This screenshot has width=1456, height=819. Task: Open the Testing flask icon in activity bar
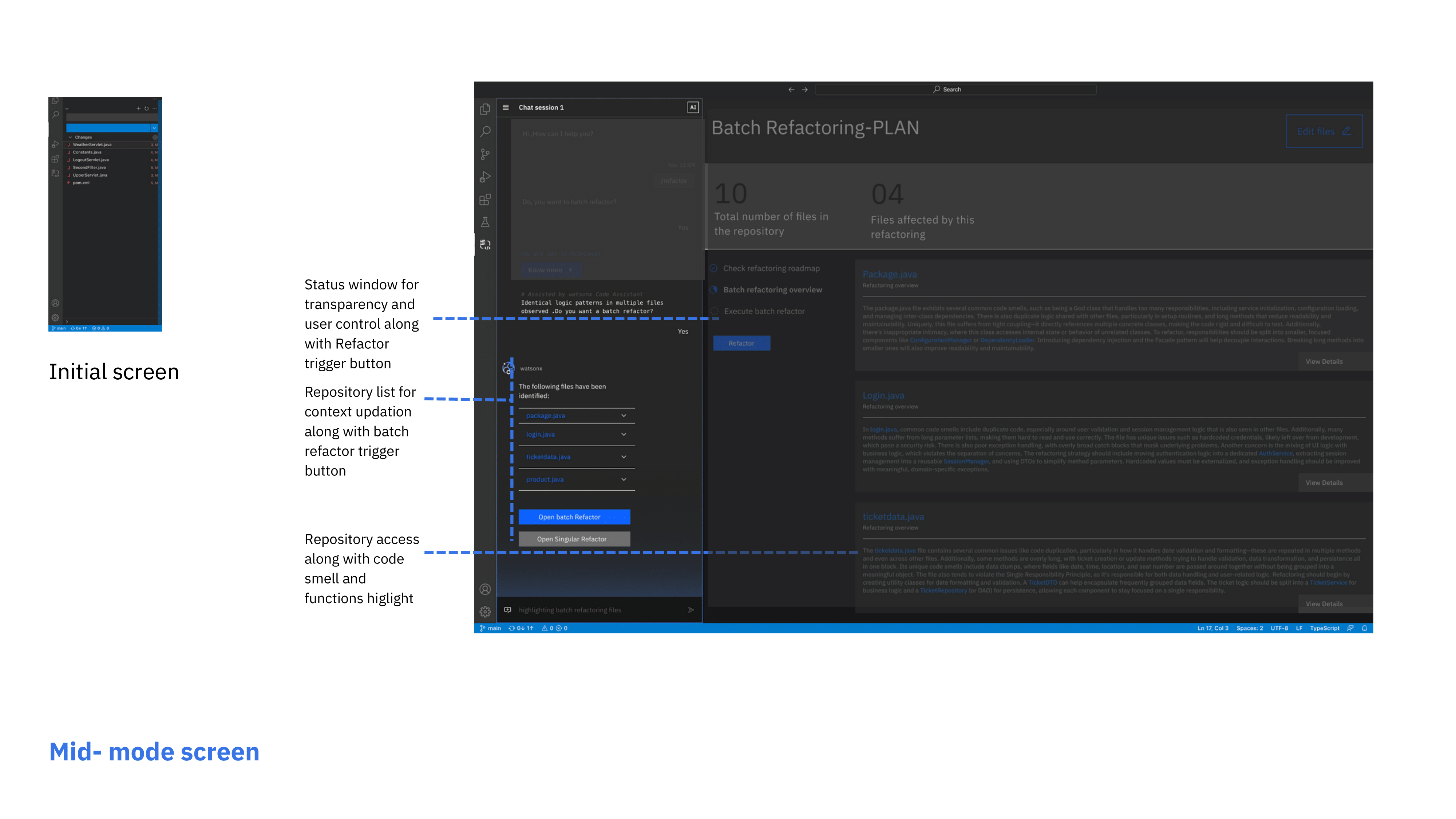[485, 222]
